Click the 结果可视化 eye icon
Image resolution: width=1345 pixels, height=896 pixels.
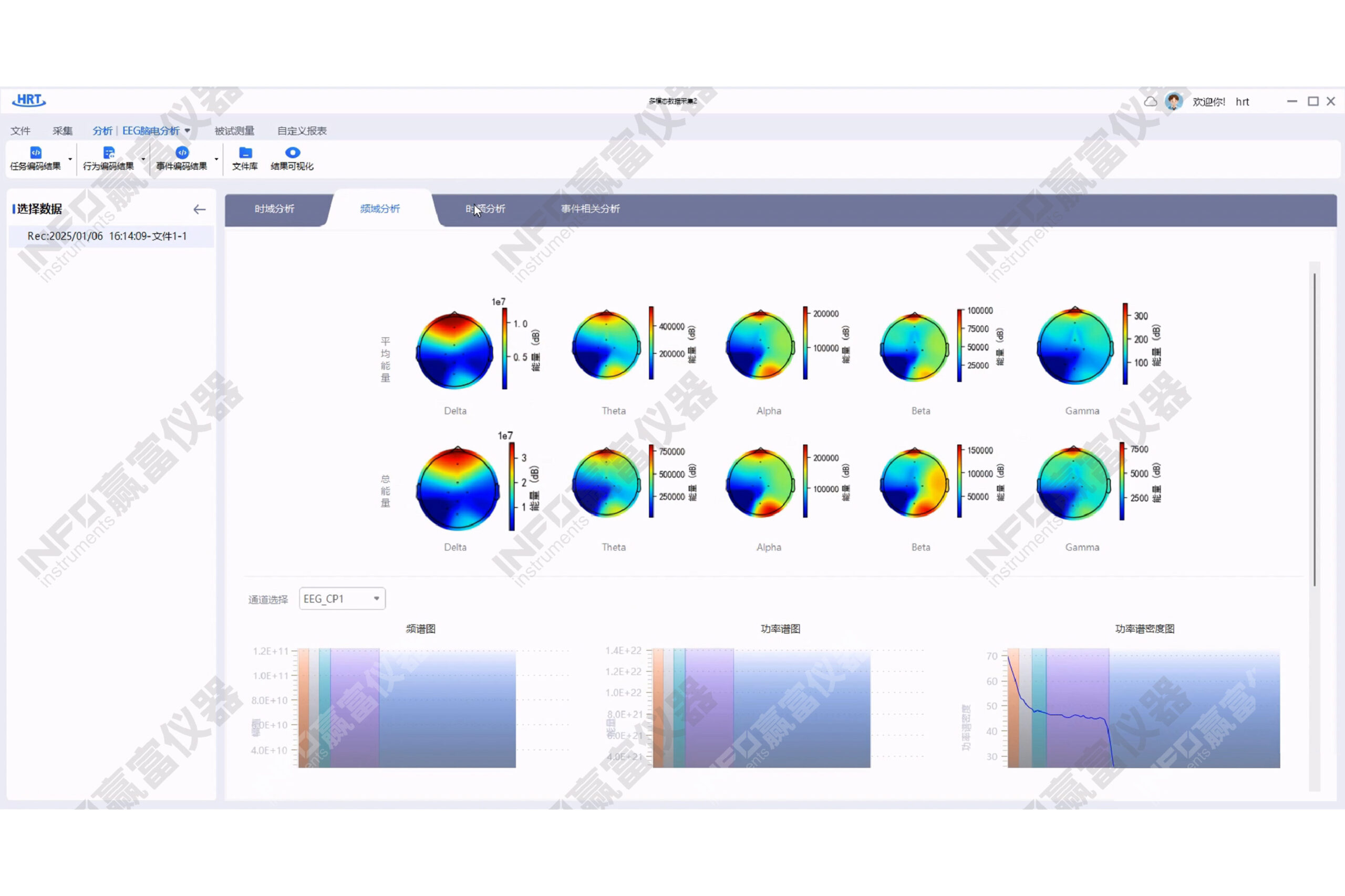click(x=292, y=152)
